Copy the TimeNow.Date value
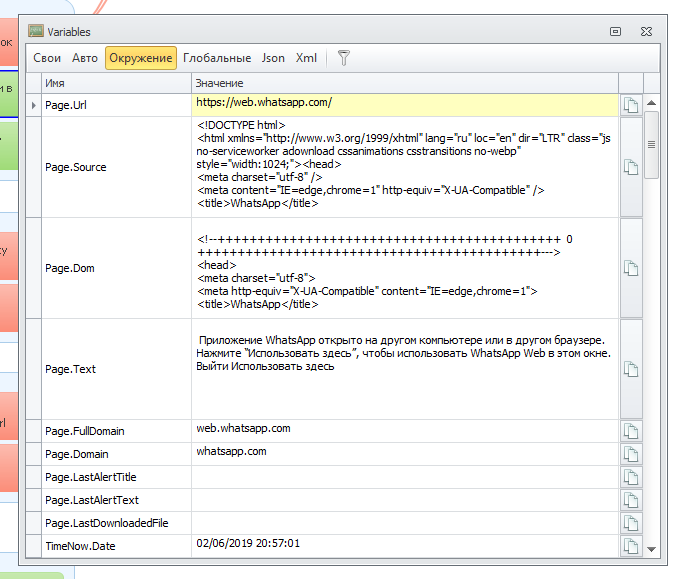Screen dimensions: 689x579 pos(631,546)
